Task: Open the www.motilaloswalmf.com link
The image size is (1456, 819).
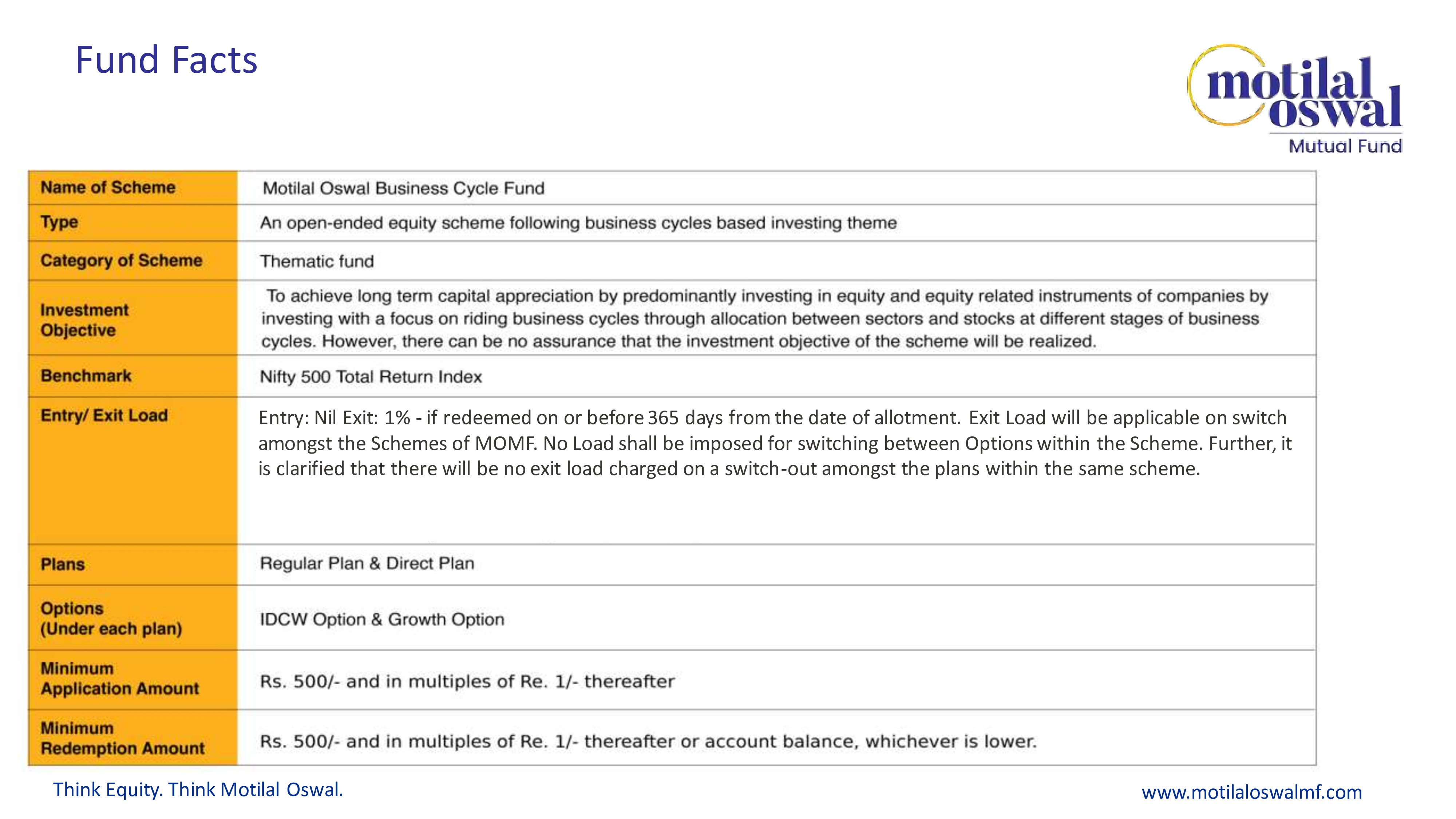Action: (x=1251, y=792)
